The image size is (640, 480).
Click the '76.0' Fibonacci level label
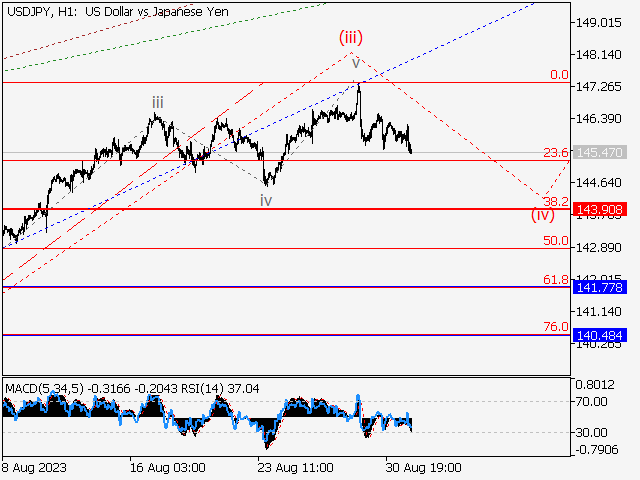pyautogui.click(x=556, y=327)
